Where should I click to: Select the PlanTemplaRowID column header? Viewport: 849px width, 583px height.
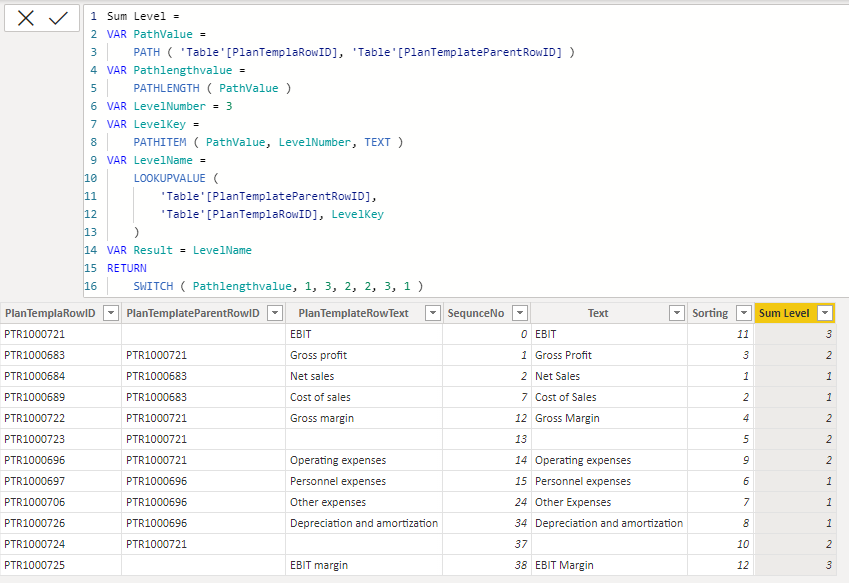click(50, 313)
